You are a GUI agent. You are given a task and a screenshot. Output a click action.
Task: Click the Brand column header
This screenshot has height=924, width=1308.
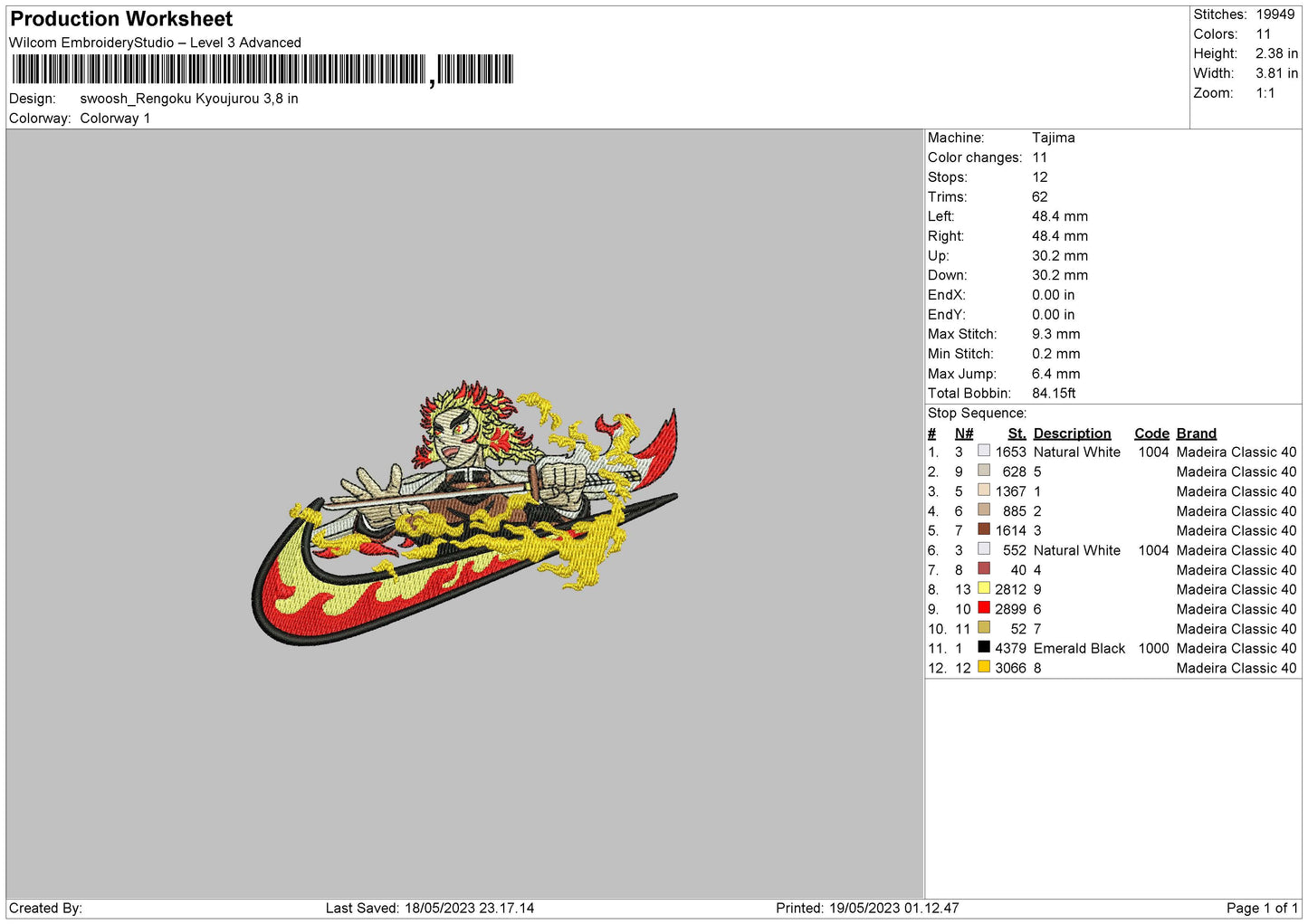(1196, 433)
